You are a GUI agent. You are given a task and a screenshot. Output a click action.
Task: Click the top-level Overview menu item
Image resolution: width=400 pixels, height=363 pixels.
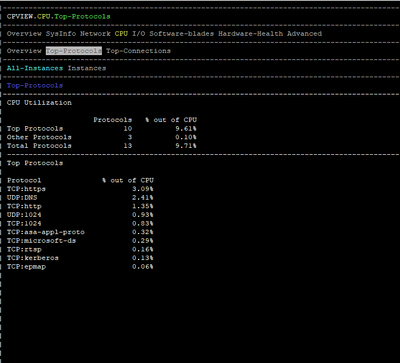click(24, 34)
